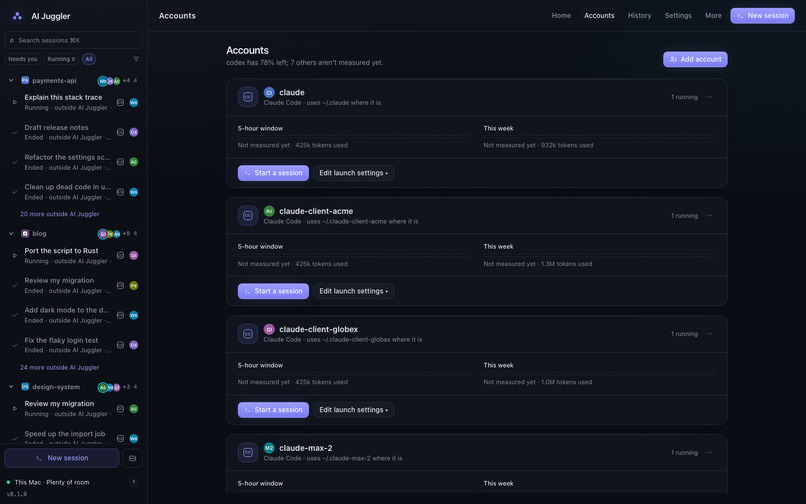Open Edit launch settings dropdown for claude-client-acme
The height and width of the screenshot is (504, 806).
coord(354,291)
